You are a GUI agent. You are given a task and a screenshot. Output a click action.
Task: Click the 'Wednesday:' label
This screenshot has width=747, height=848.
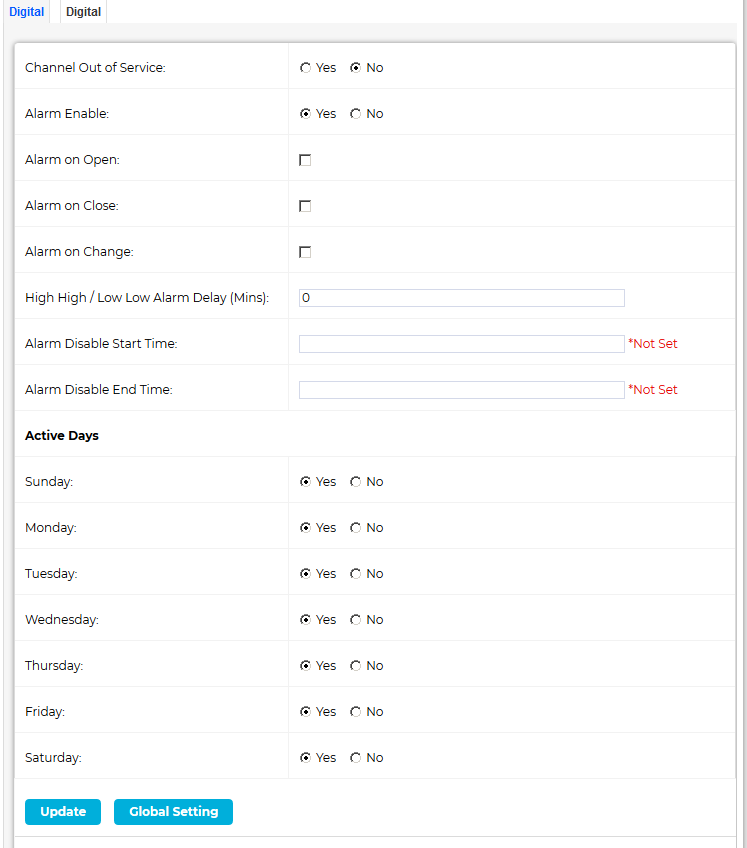tap(62, 619)
